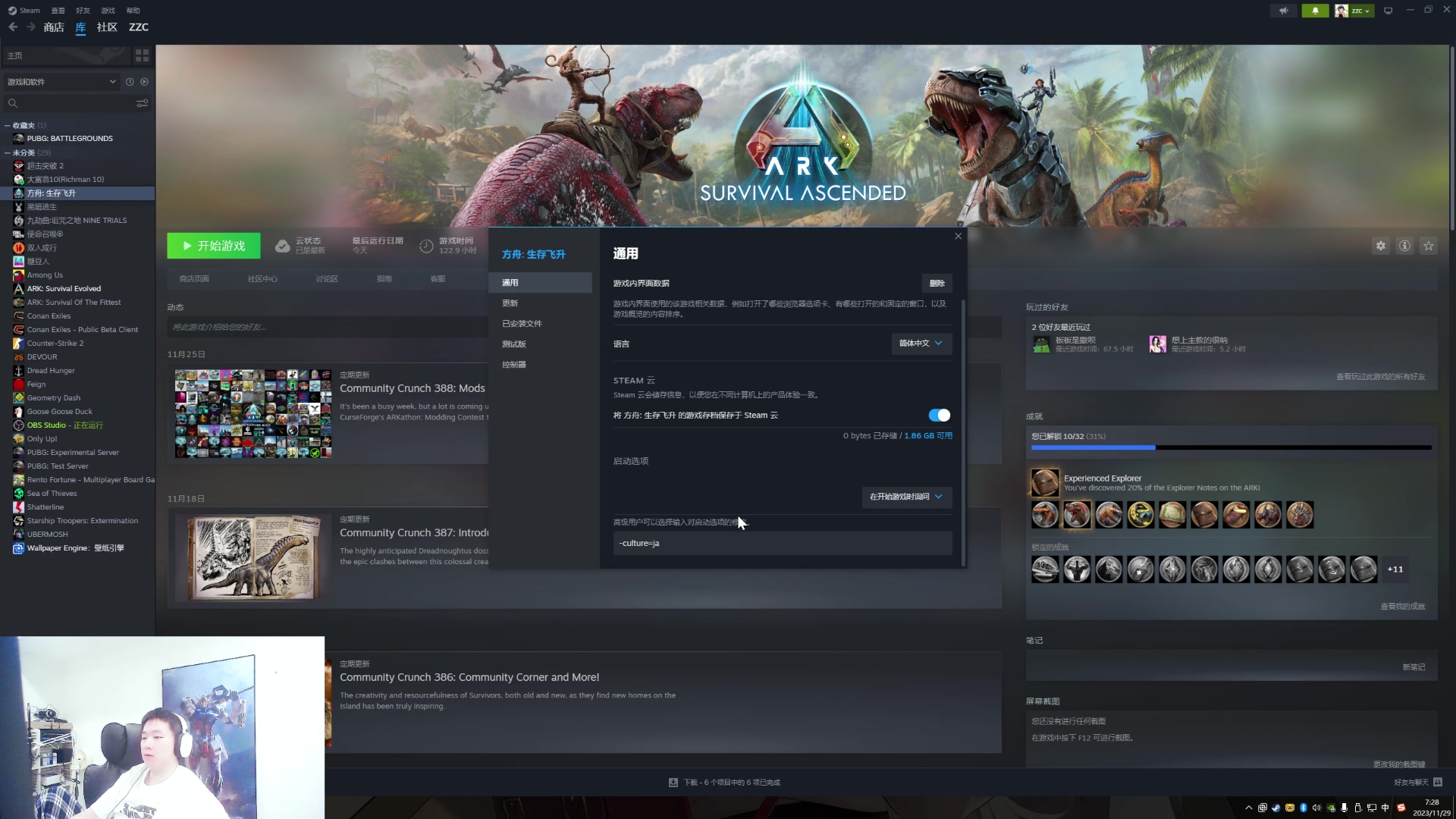1456x819 pixels.
Task: Collapse the 未分类 category
Action: click(x=7, y=152)
